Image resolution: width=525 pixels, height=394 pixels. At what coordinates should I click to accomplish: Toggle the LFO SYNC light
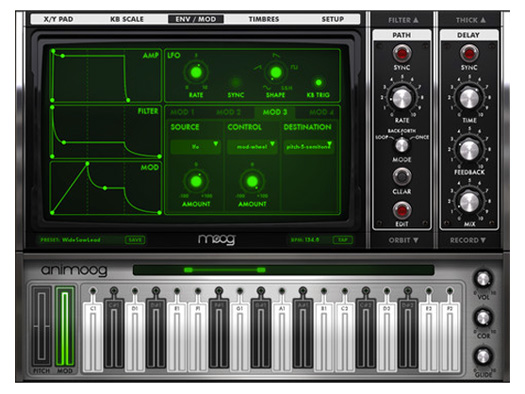[236, 83]
